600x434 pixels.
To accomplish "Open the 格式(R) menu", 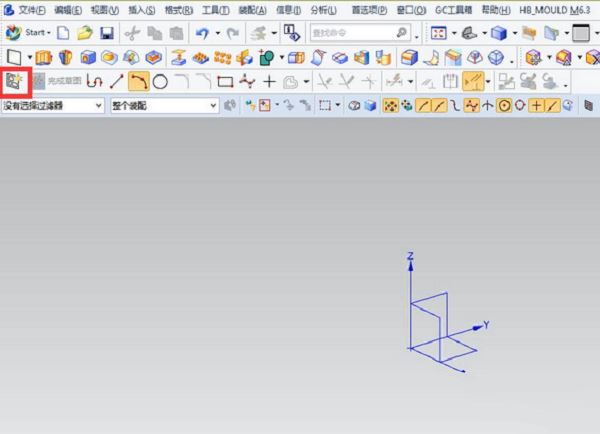I will pos(179,10).
